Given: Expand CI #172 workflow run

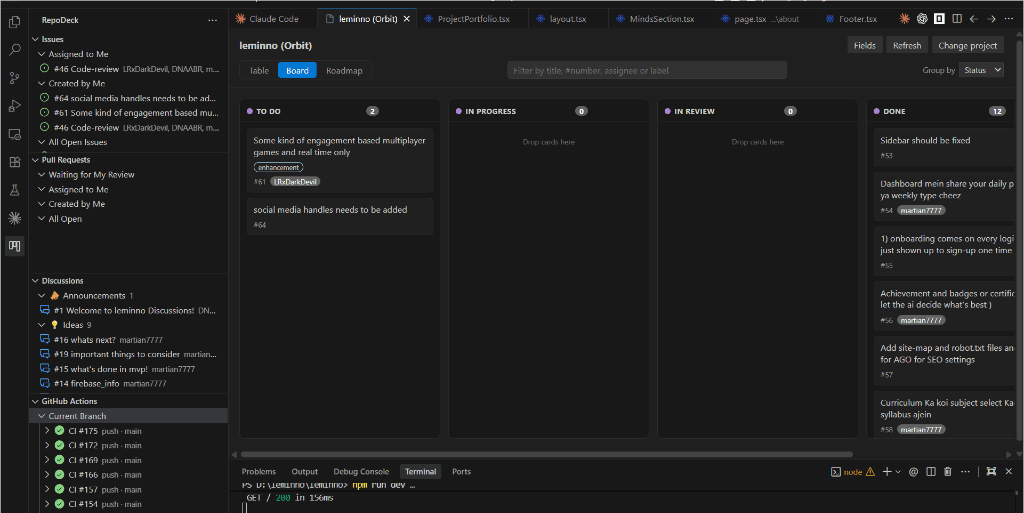Looking at the screenshot, I should pos(47,446).
